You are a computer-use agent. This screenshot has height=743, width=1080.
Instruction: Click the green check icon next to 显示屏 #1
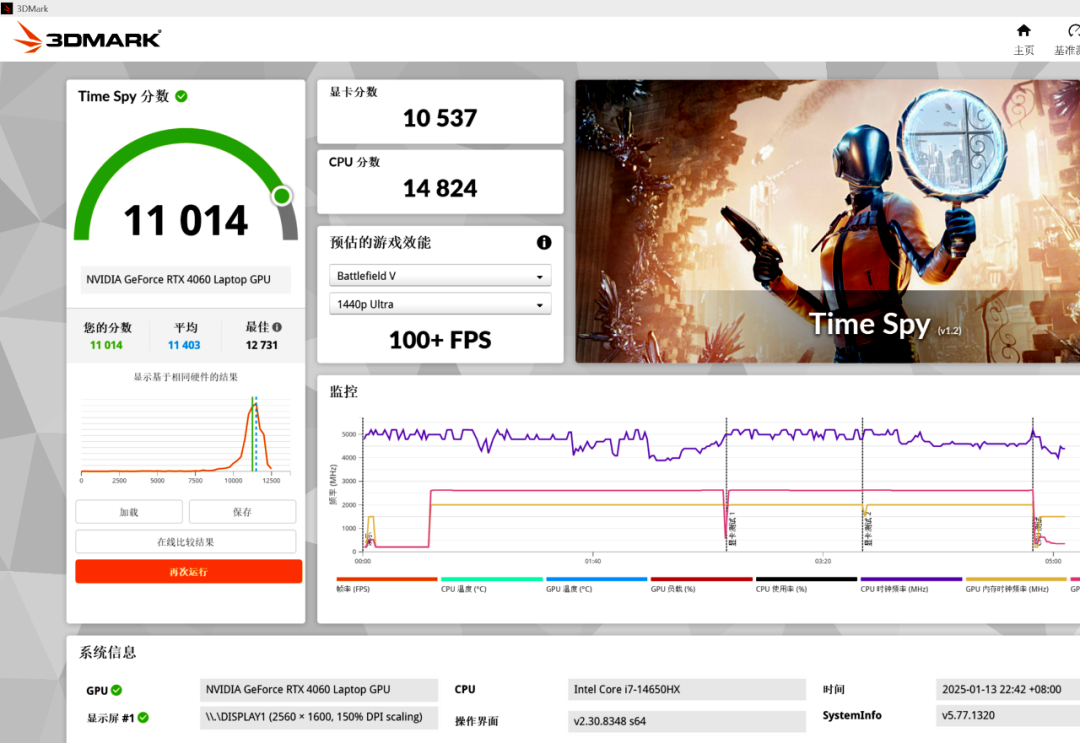click(143, 718)
